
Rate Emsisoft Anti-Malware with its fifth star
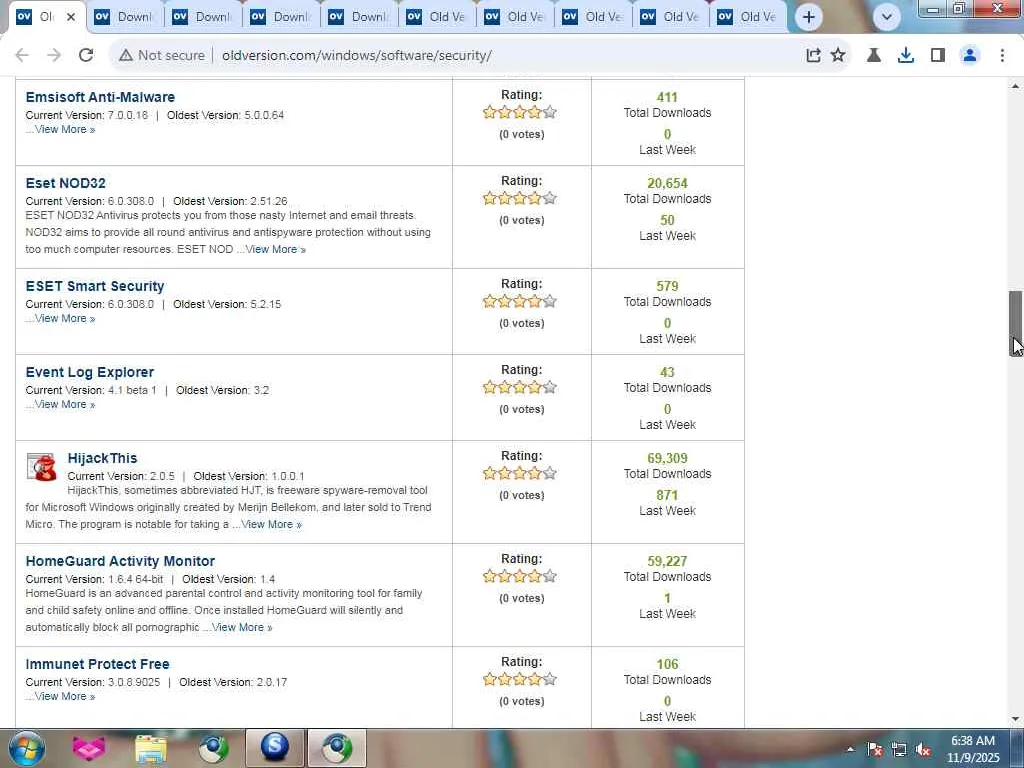tap(550, 112)
